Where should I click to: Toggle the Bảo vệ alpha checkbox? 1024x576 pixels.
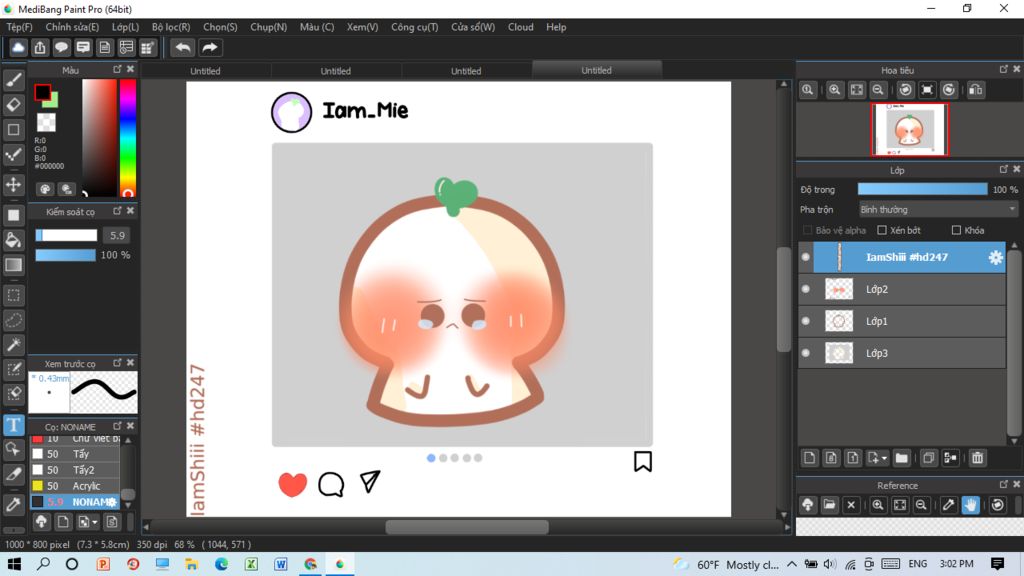pos(808,230)
